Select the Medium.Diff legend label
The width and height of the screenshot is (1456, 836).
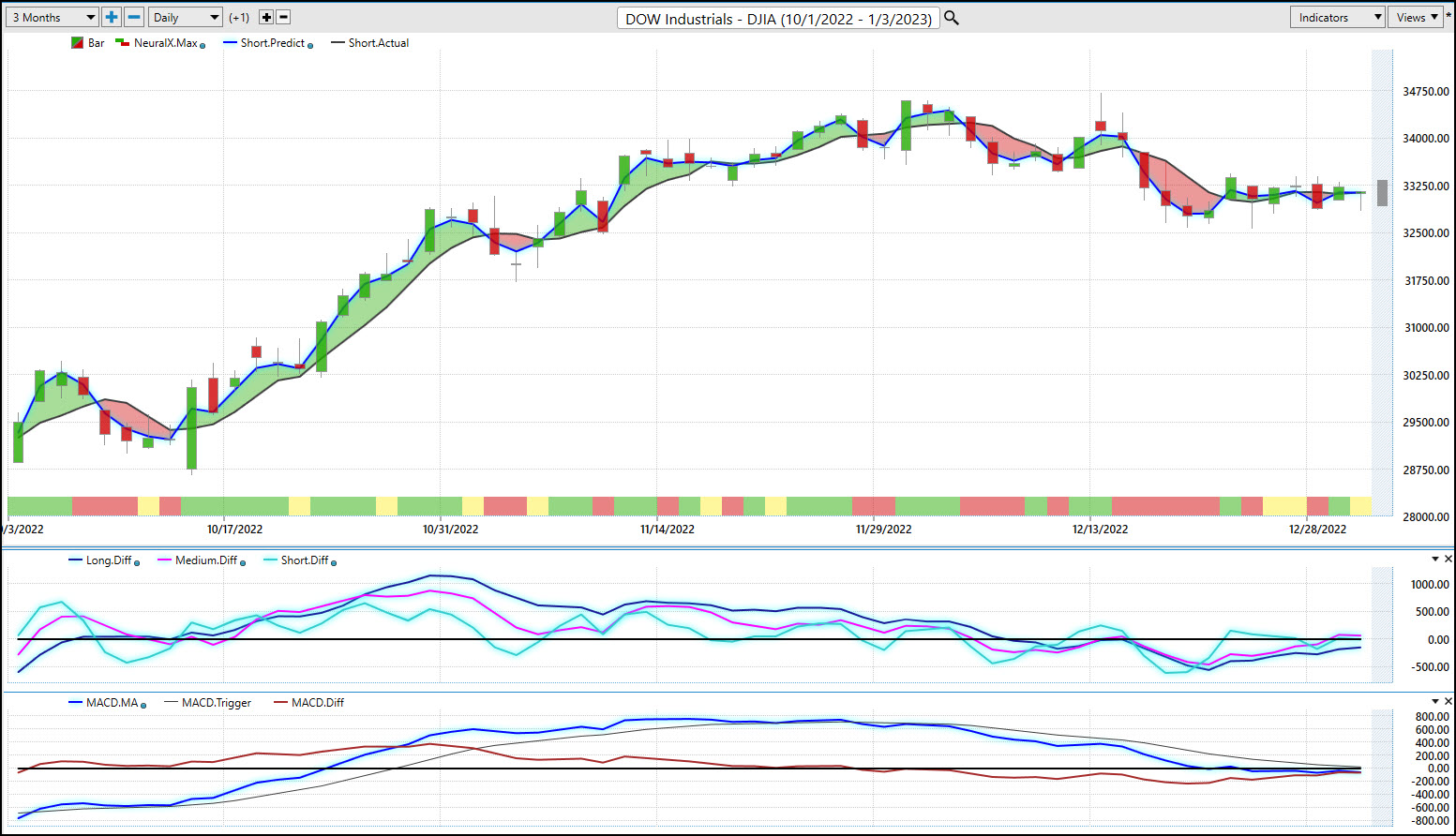[206, 560]
